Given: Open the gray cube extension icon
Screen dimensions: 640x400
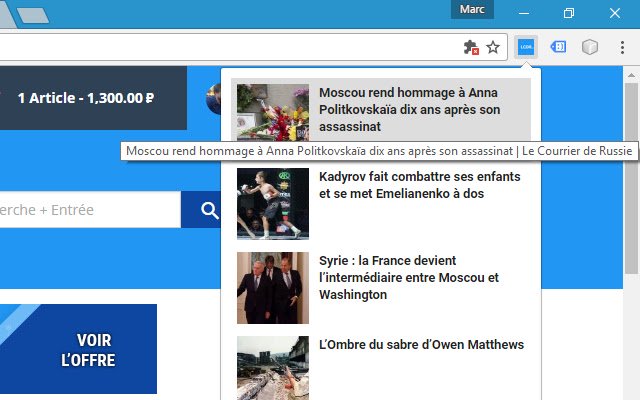Looking at the screenshot, I should tap(590, 47).
